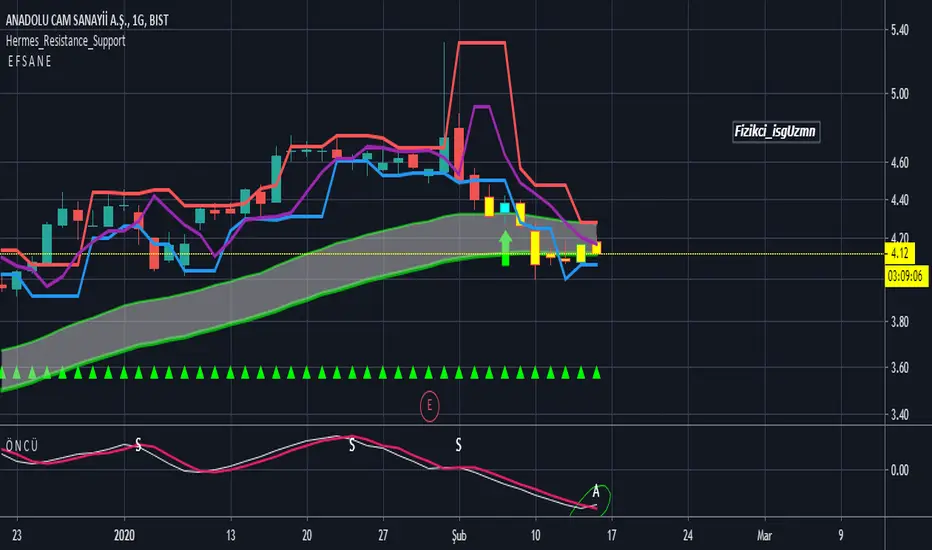Click the 4.60 price axis label
The image size is (932, 550).
[899, 162]
